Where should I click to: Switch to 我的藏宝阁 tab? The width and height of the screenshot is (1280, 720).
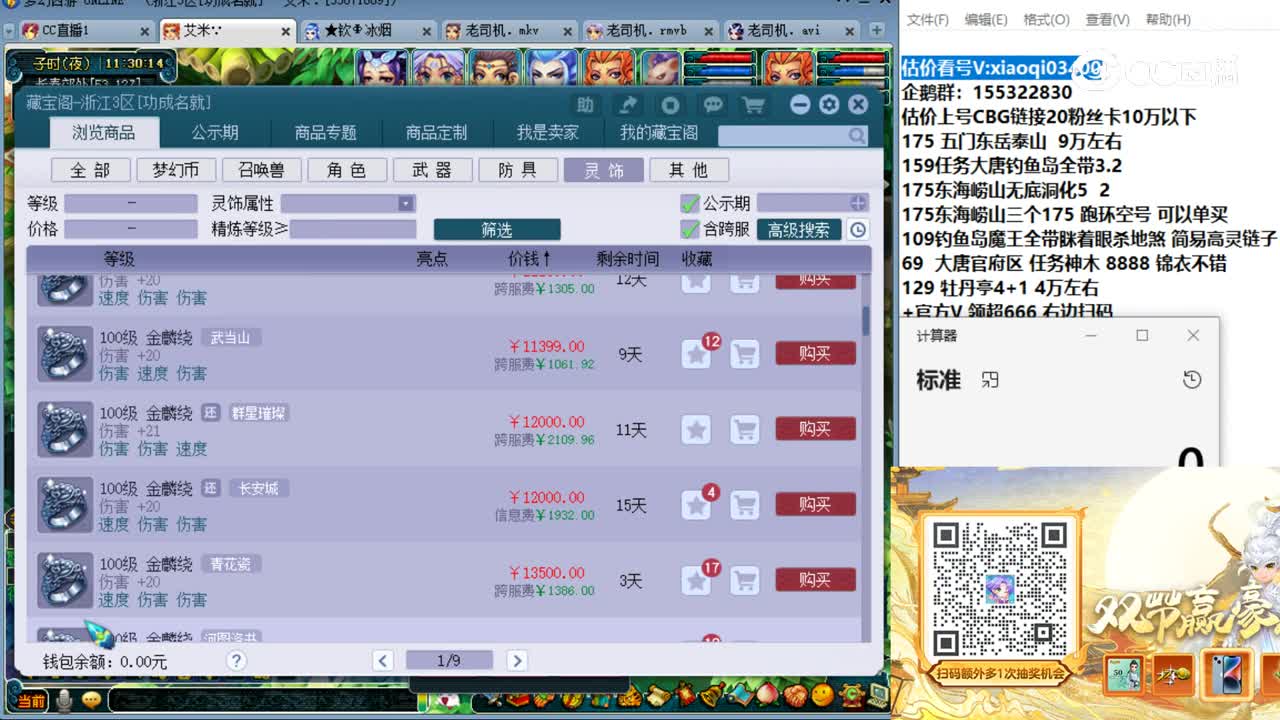coord(659,133)
